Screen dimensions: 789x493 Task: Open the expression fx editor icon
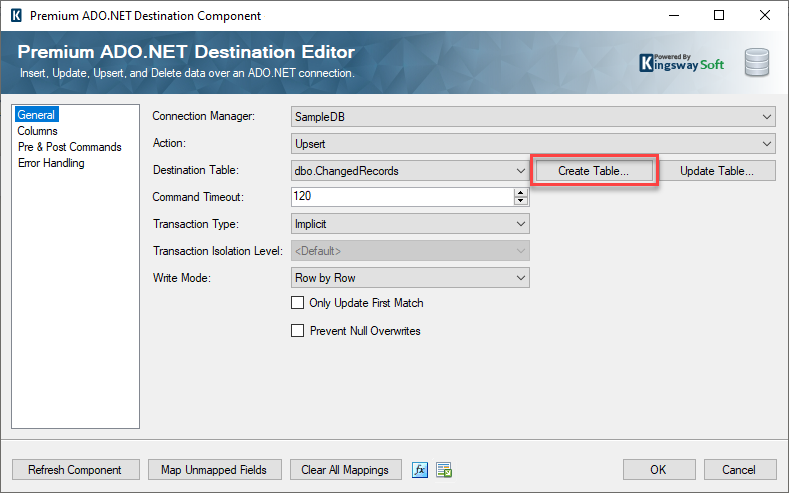[x=420, y=470]
